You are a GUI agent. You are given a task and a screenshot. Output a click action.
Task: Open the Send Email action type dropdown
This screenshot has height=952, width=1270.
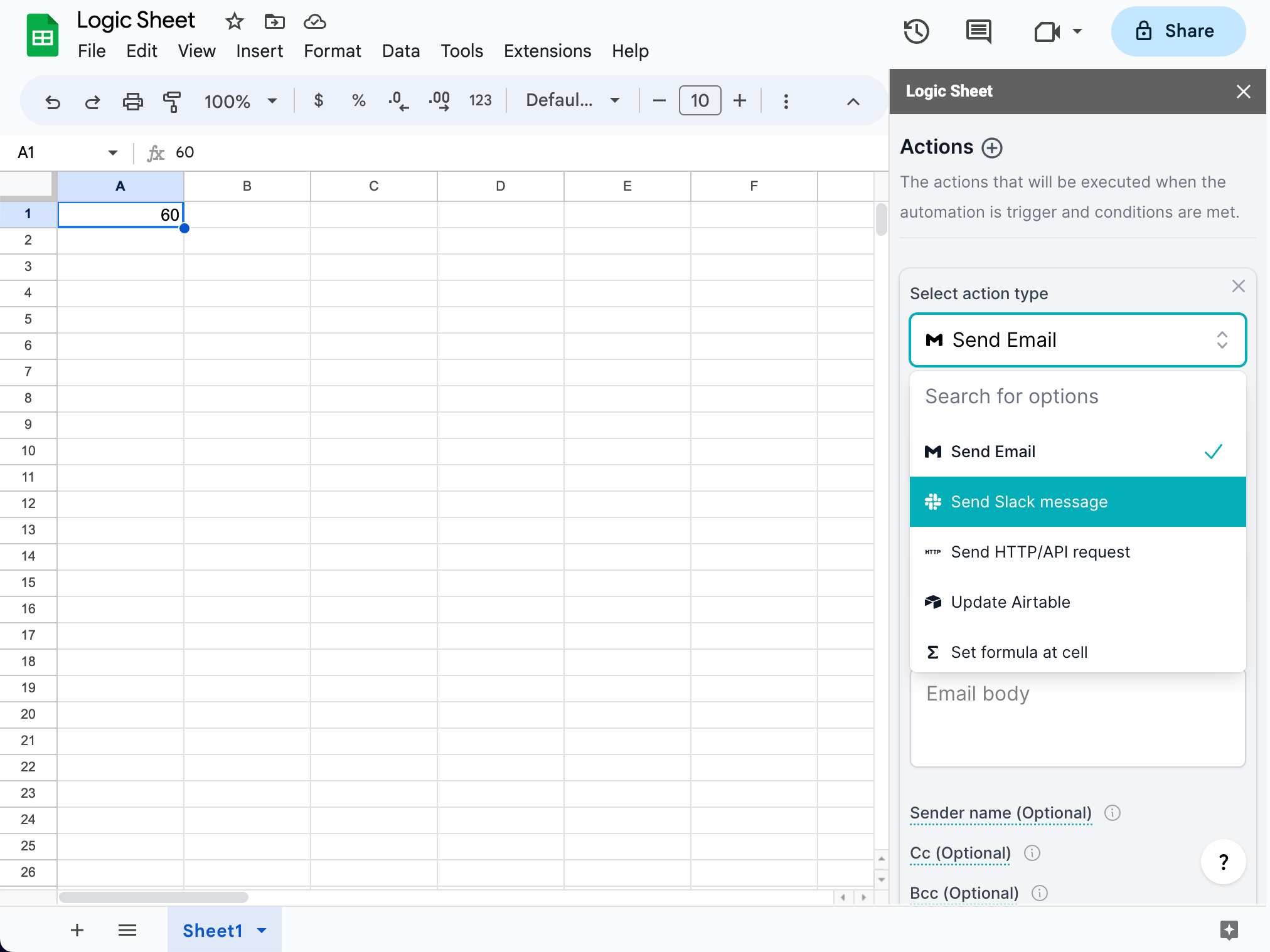[1077, 340]
